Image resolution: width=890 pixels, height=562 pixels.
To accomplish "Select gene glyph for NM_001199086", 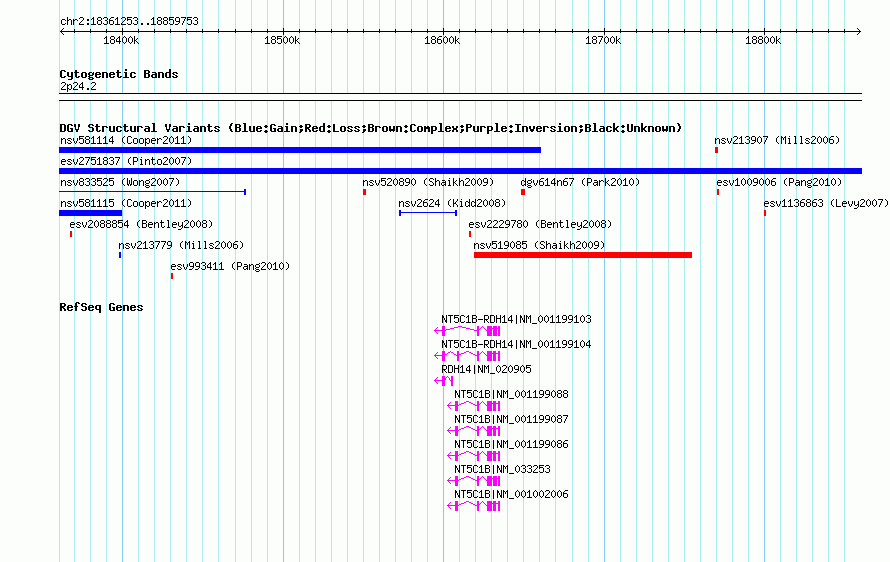I will coord(474,456).
